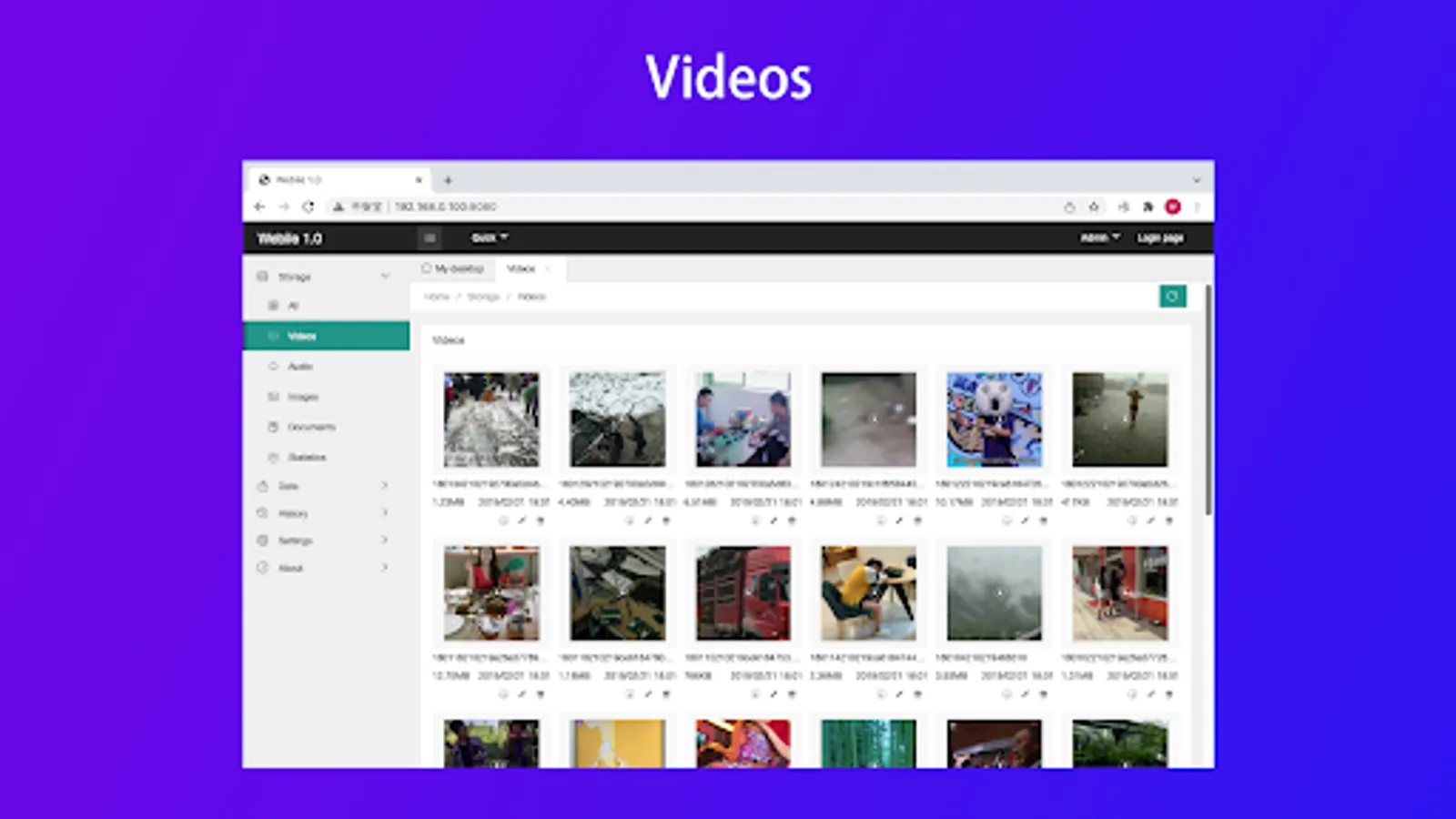Select the Videos item in the sidebar
Viewport: 1456px width, 819px height.
(327, 336)
